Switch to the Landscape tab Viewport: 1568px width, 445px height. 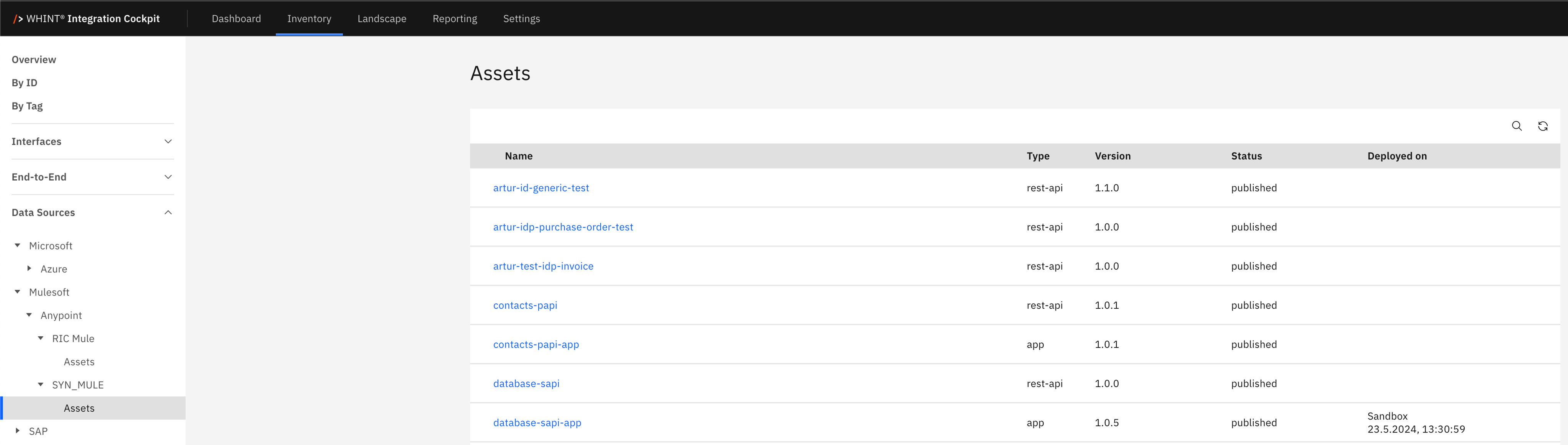pos(382,19)
